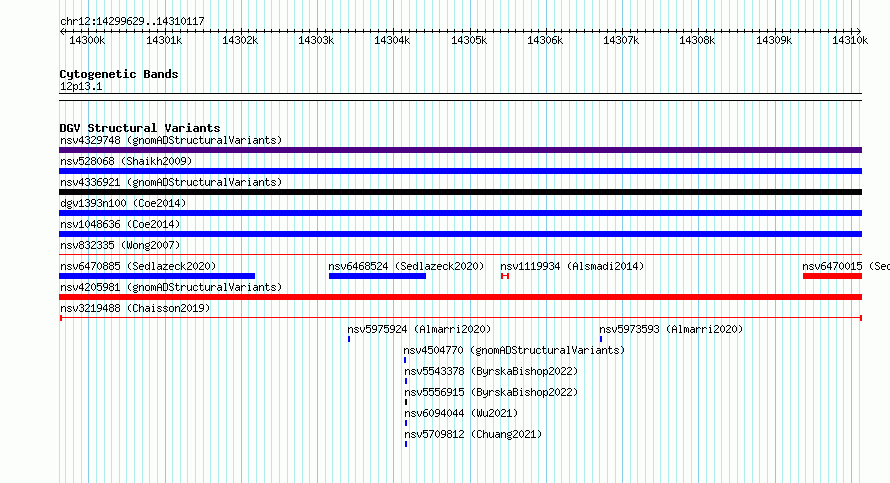Click the blue bar under nsv6470885

tap(157, 276)
